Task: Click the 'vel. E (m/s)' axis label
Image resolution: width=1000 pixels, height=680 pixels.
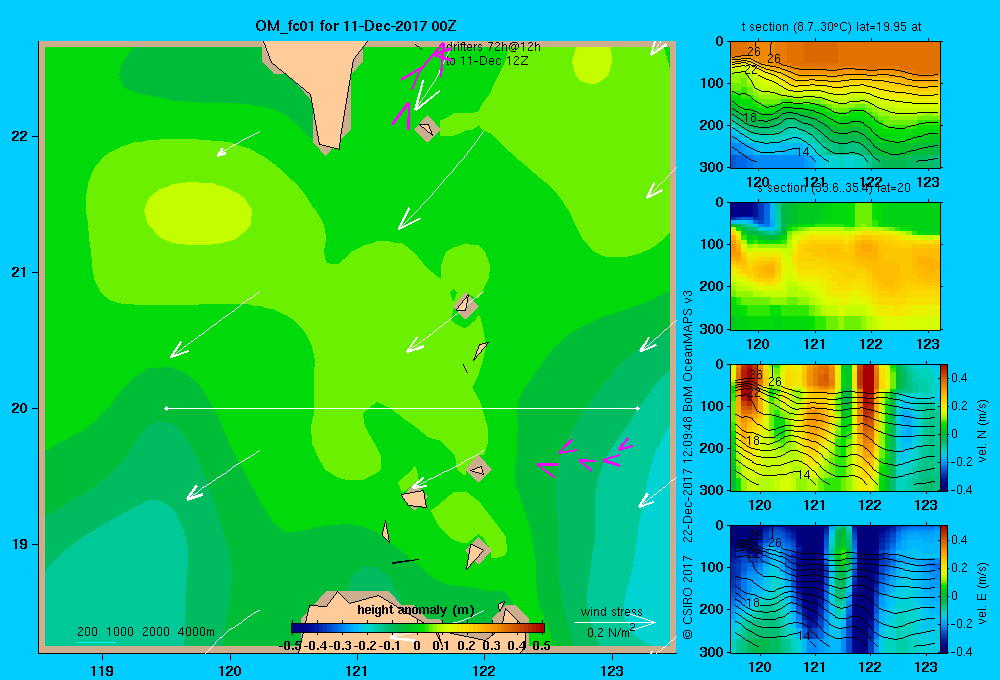Action: click(x=983, y=592)
